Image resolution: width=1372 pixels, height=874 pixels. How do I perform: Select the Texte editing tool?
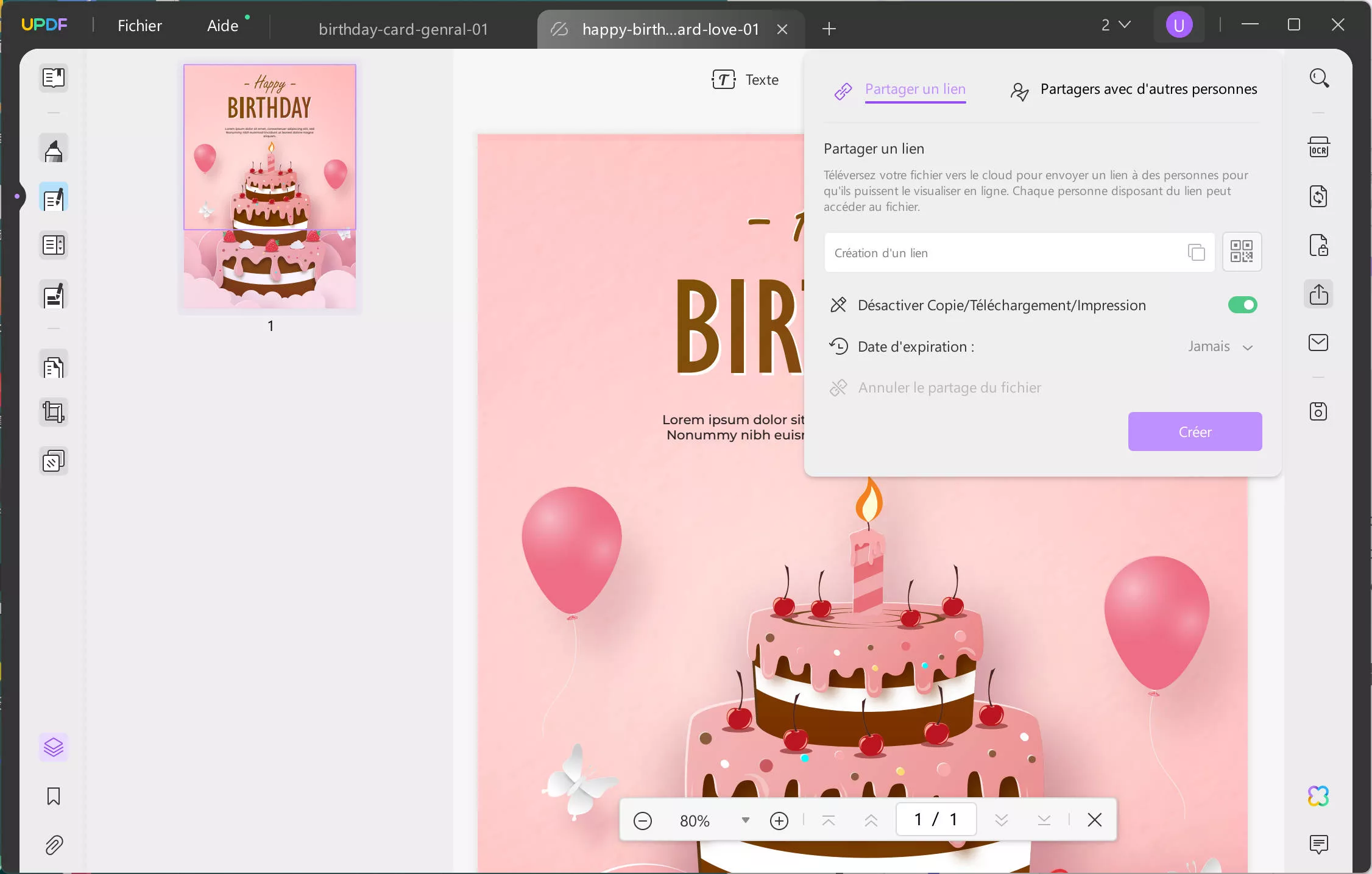pyautogui.click(x=745, y=80)
